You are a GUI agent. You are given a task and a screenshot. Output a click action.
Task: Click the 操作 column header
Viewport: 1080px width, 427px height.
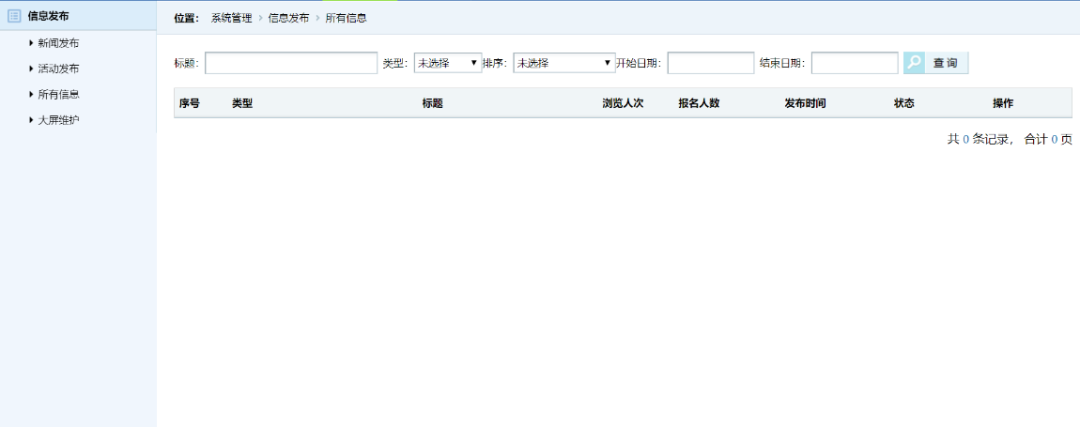click(1003, 103)
